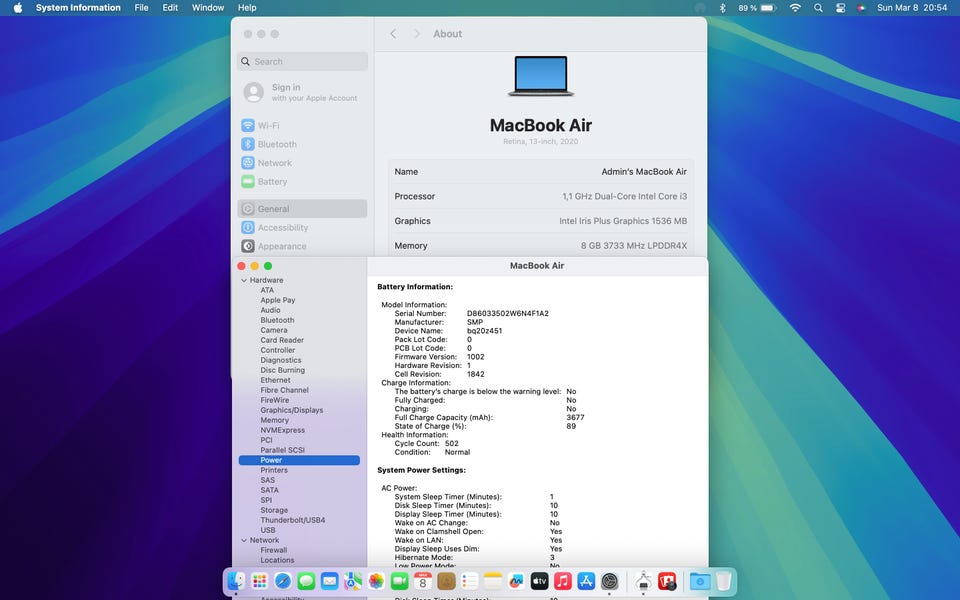Click the MacBook Air laptop image
The image size is (960, 600).
click(541, 77)
